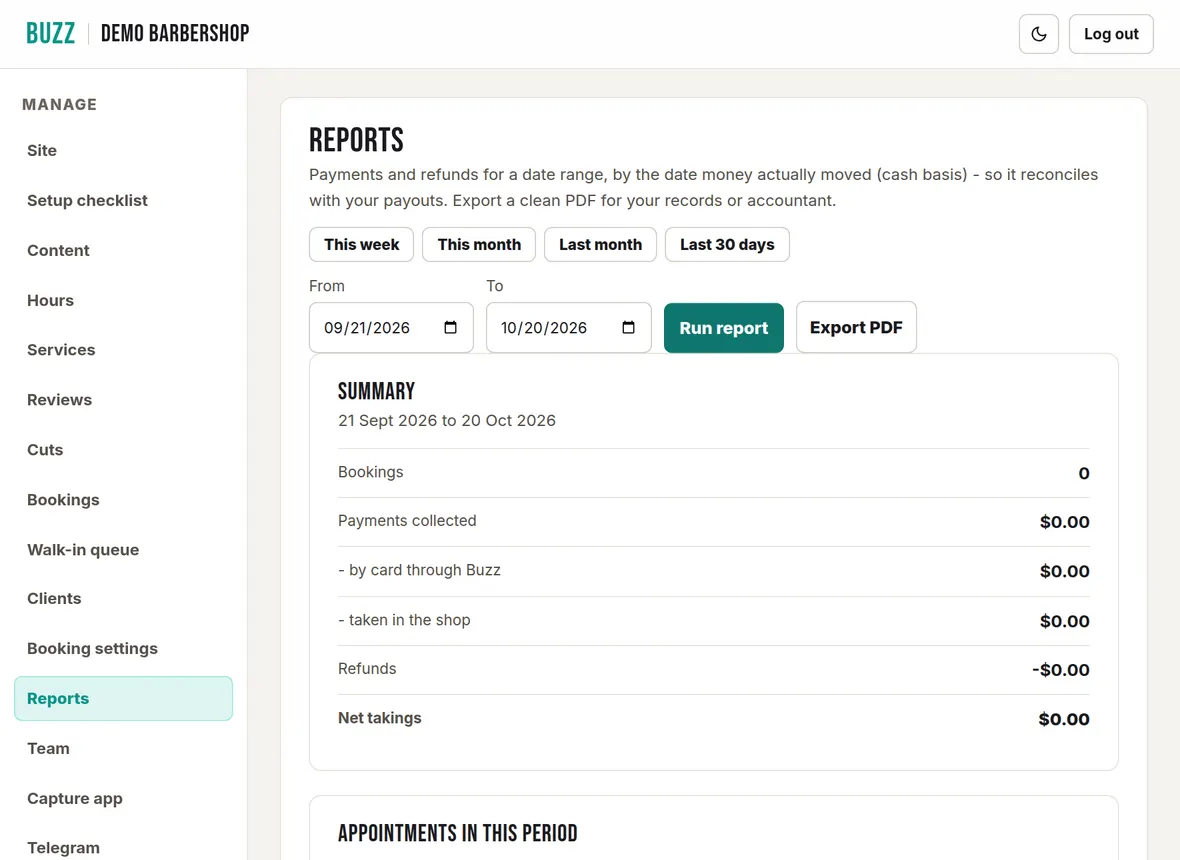Click the Refunds label
The image size is (1180, 860).
(366, 669)
